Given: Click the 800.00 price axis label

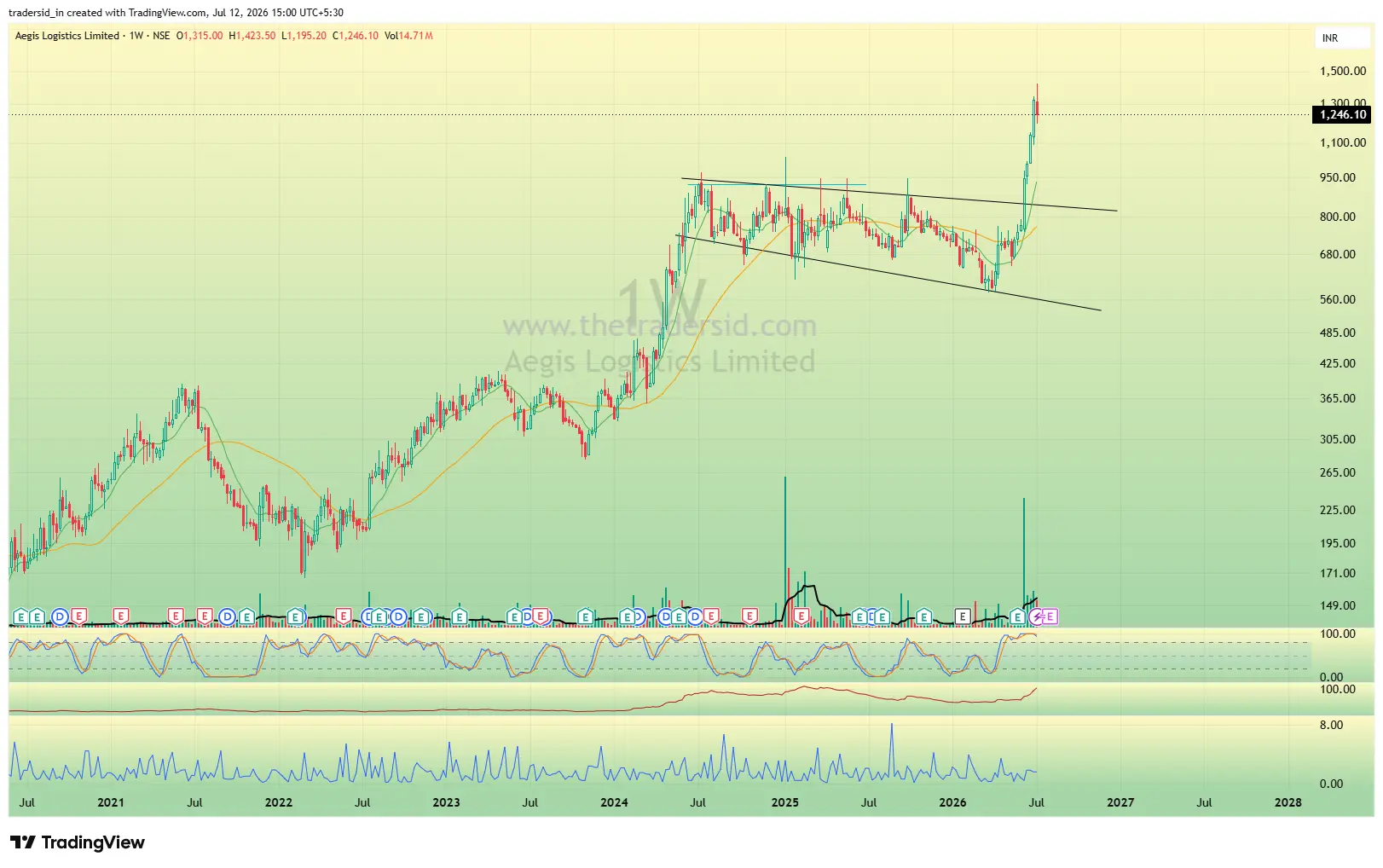Looking at the screenshot, I should coord(1338,217).
